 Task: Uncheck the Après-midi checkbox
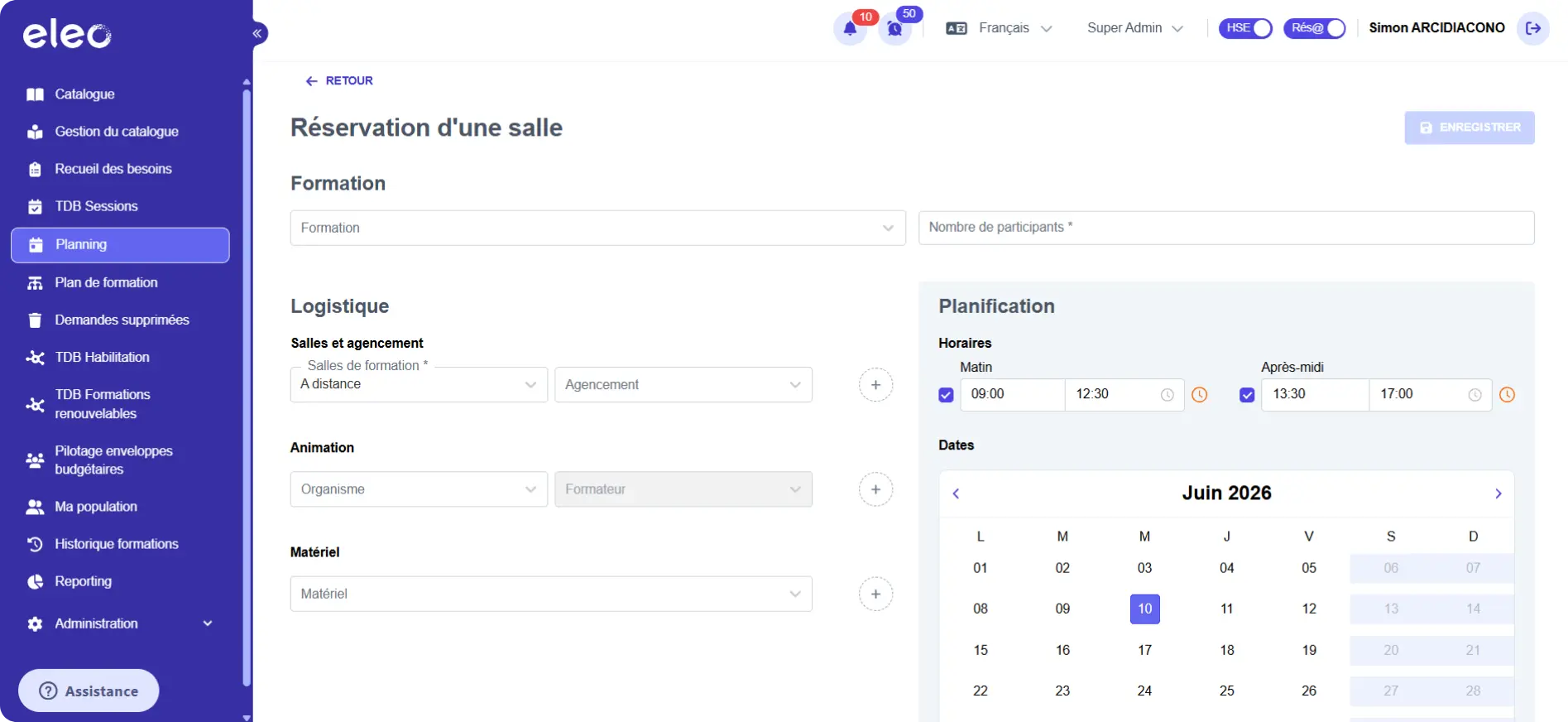pyautogui.click(x=1247, y=395)
